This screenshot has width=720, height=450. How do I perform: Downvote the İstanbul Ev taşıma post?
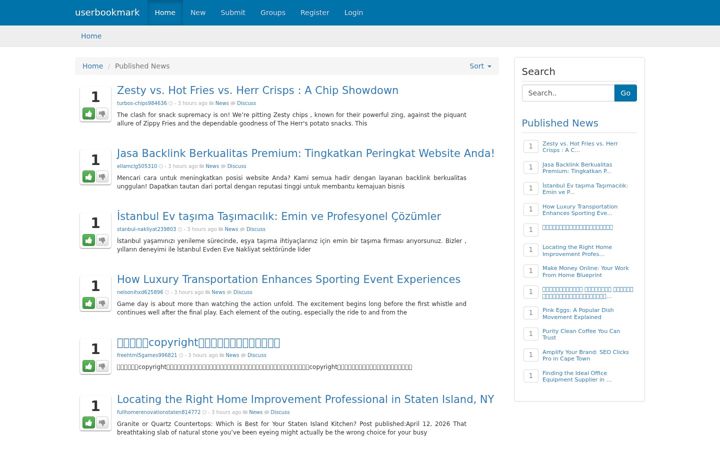point(102,240)
